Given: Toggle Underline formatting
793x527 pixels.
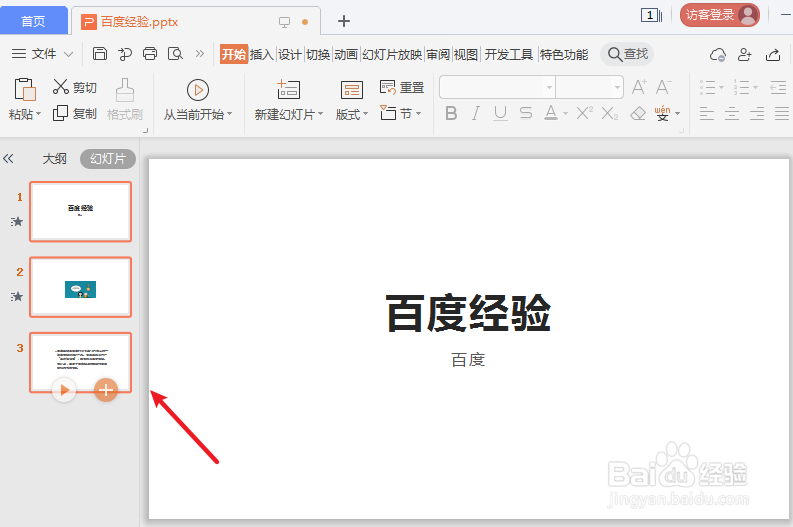Looking at the screenshot, I should (x=500, y=113).
